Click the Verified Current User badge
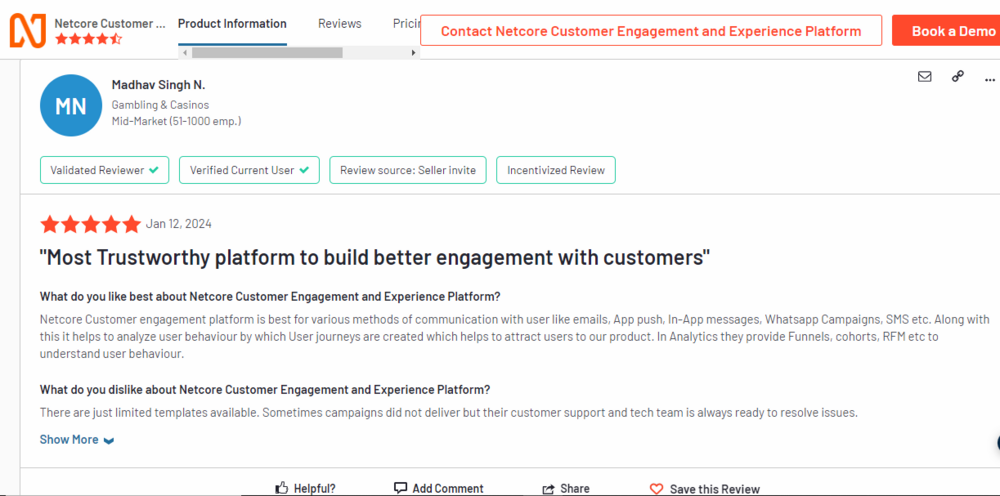Screen dimensions: 1000x496 (x=249, y=170)
